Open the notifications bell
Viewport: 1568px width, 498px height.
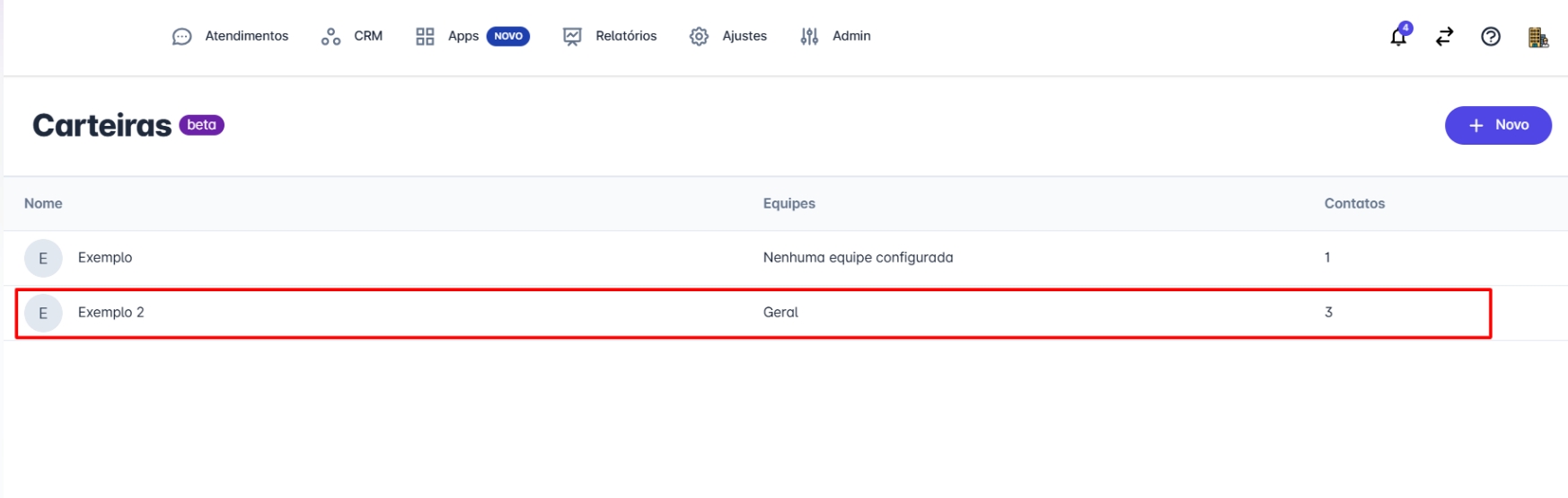pos(1398,37)
